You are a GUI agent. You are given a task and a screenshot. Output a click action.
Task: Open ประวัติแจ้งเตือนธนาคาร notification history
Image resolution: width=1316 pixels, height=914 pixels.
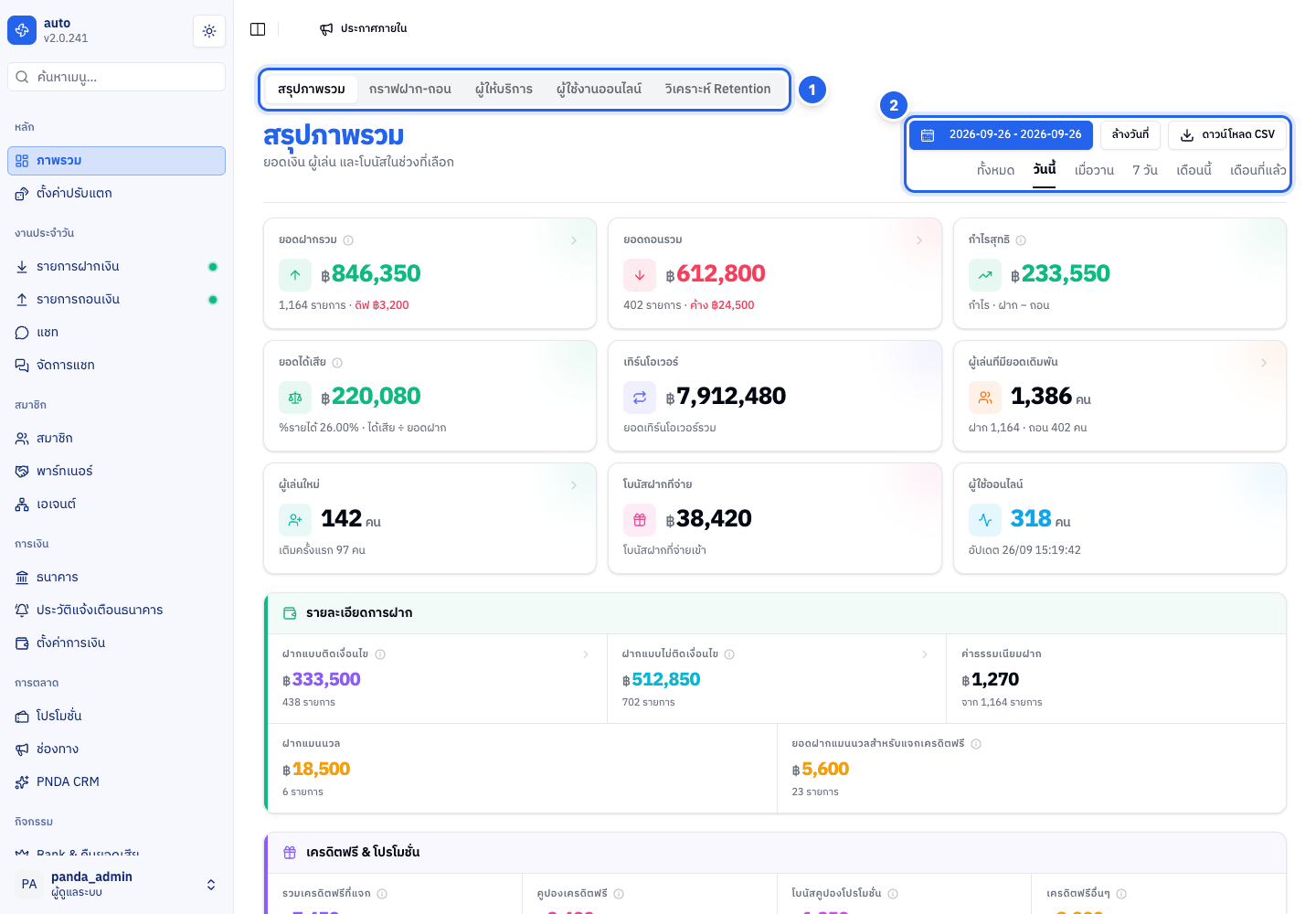(x=117, y=611)
